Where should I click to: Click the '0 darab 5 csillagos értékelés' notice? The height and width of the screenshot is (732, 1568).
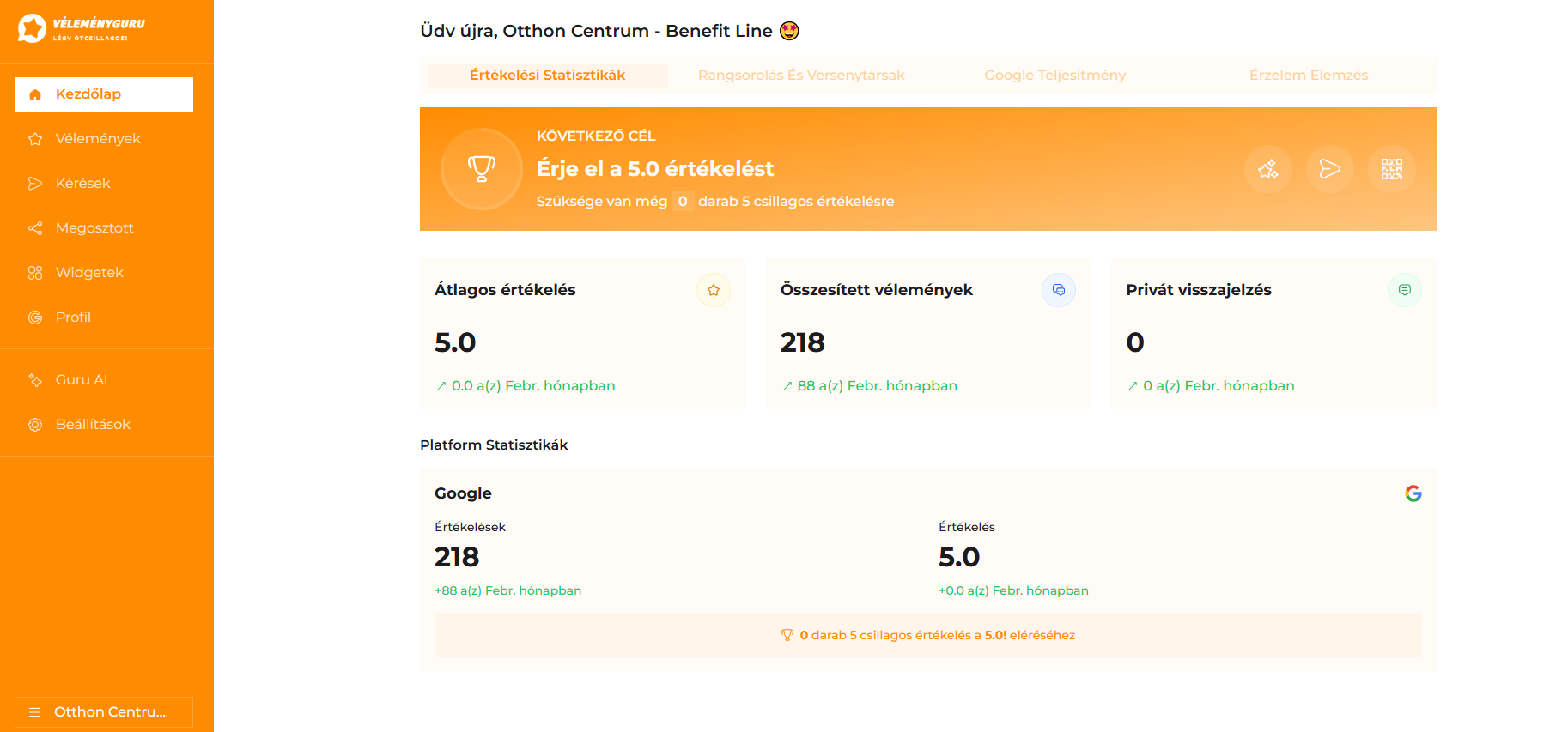click(x=928, y=636)
